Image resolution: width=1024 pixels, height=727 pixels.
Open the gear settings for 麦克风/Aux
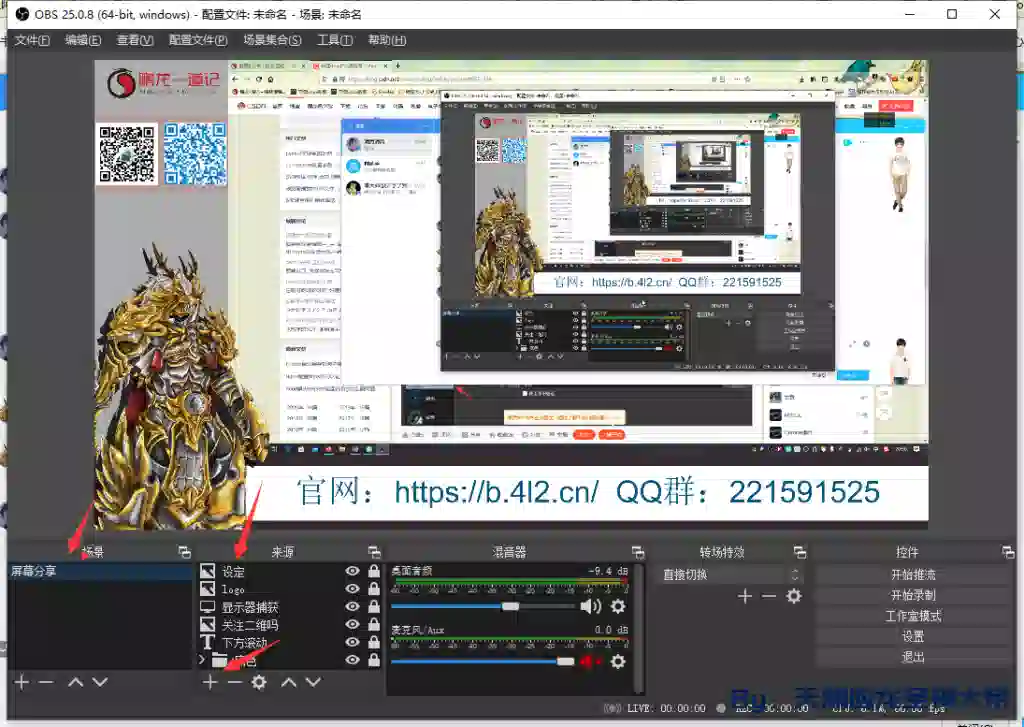[x=618, y=662]
